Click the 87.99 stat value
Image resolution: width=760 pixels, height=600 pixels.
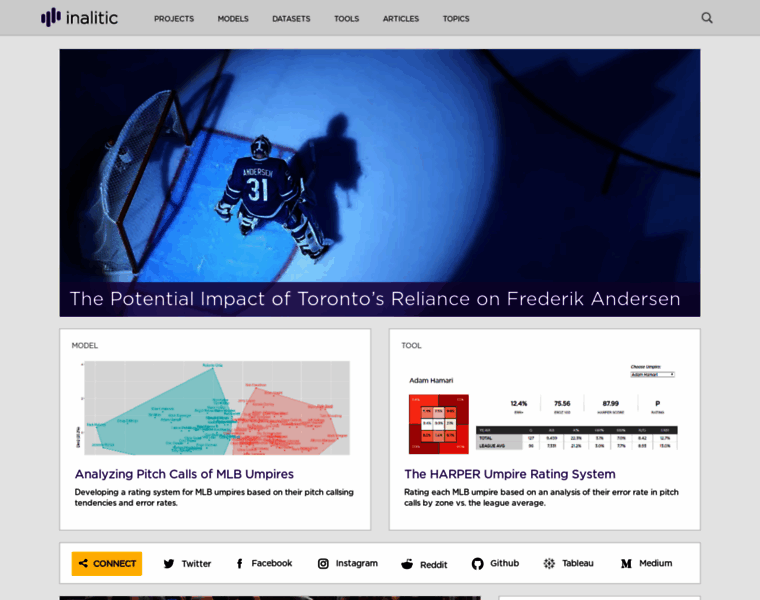611,403
